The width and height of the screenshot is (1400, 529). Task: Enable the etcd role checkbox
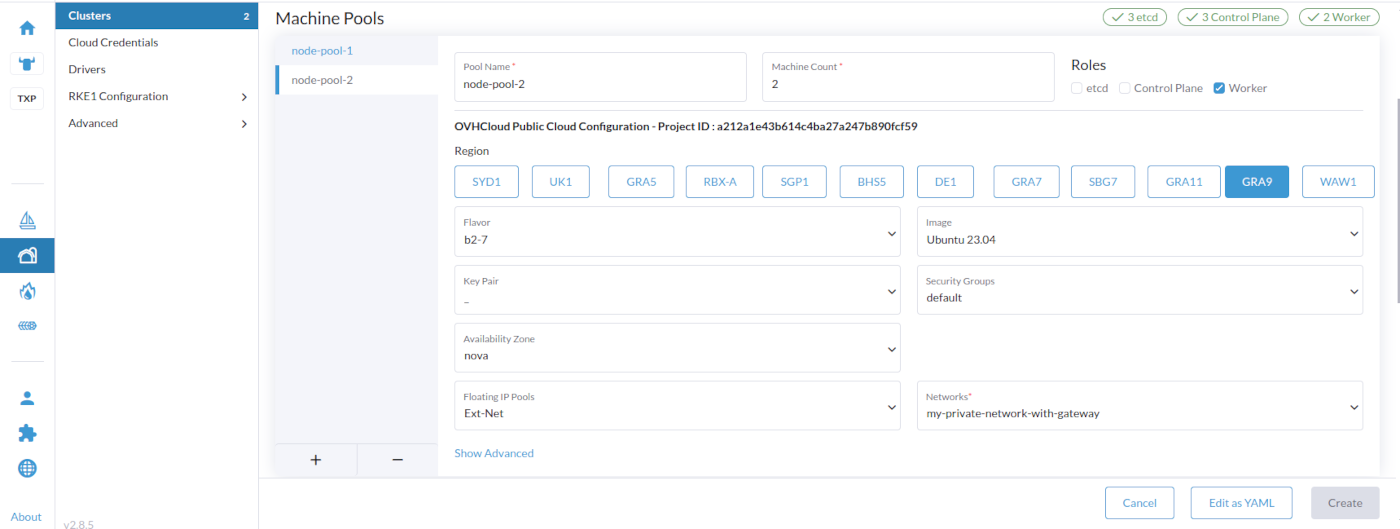tap(1077, 88)
